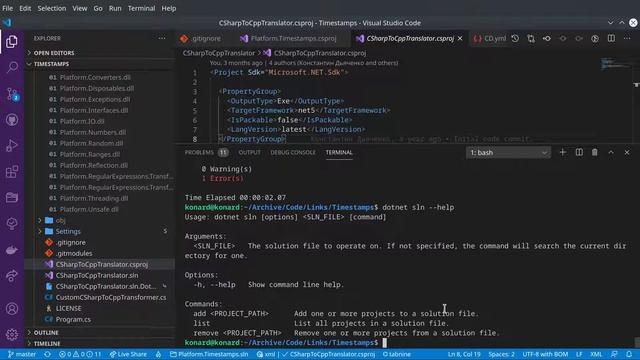640x360 pixels.
Task: Switch to the DEBUG CONSOLE tab
Action: 293,152
